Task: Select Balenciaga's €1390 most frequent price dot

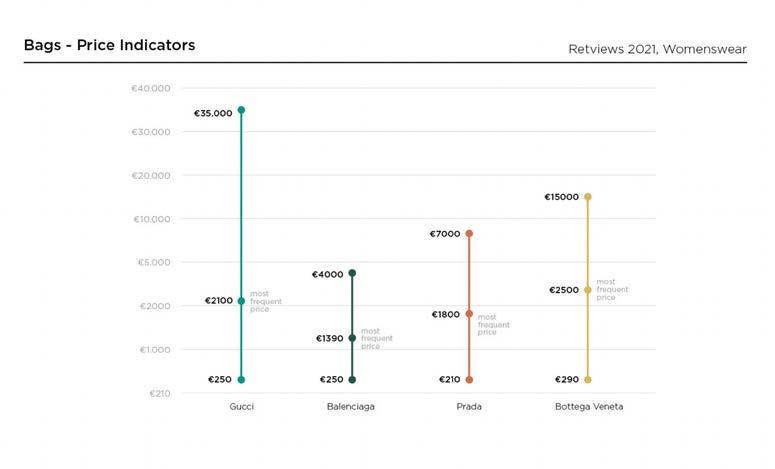Action: coord(352,338)
